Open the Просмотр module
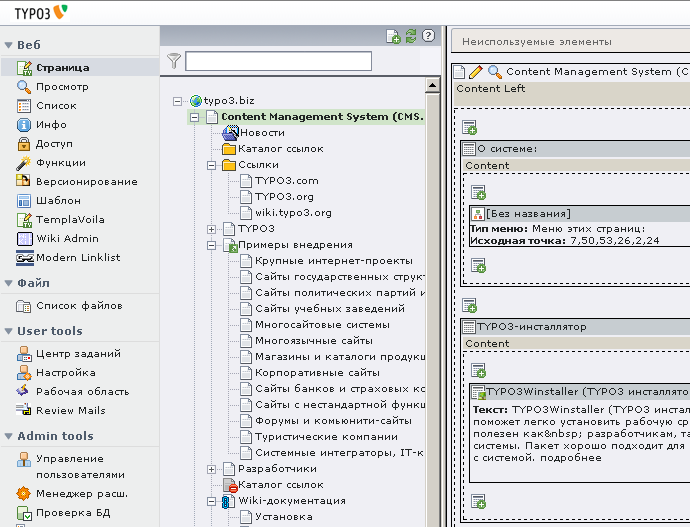Image resolution: width=690 pixels, height=527 pixels. (x=62, y=87)
